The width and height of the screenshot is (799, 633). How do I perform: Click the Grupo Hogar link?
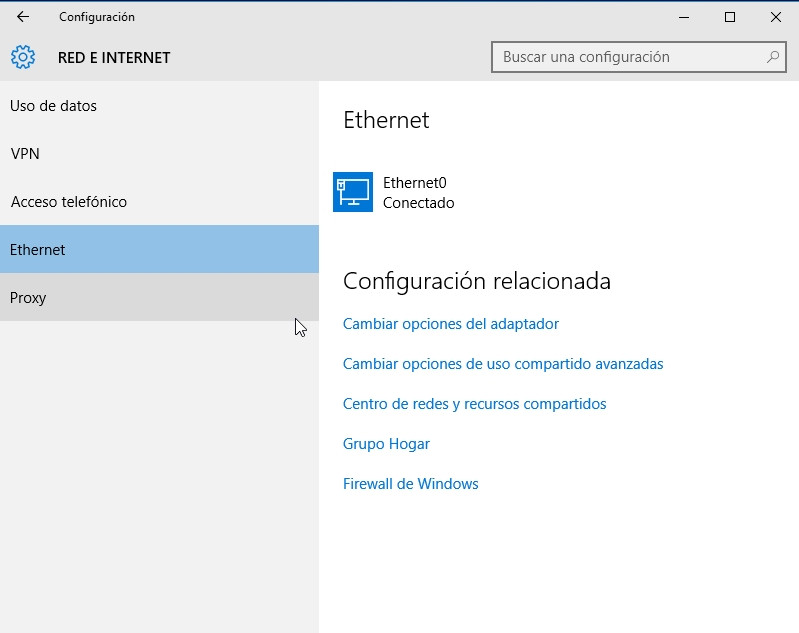386,444
